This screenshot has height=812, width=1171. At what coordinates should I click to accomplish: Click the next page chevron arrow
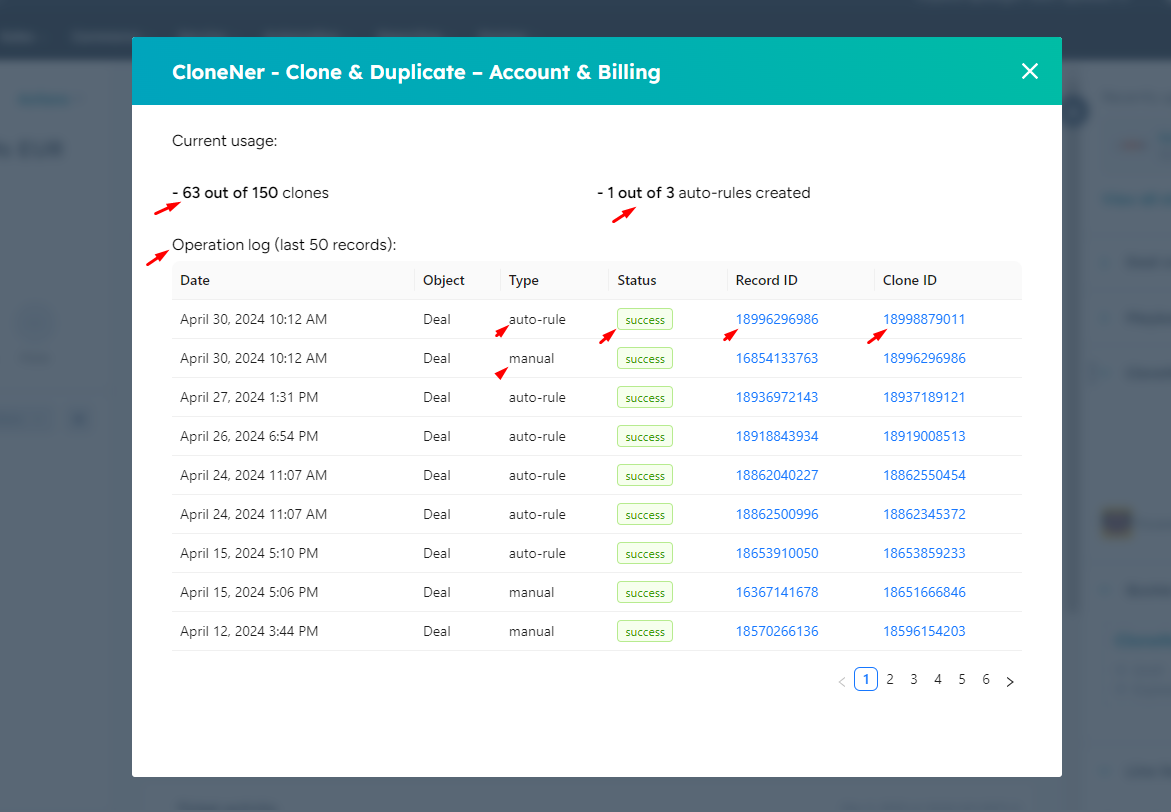pos(1010,679)
